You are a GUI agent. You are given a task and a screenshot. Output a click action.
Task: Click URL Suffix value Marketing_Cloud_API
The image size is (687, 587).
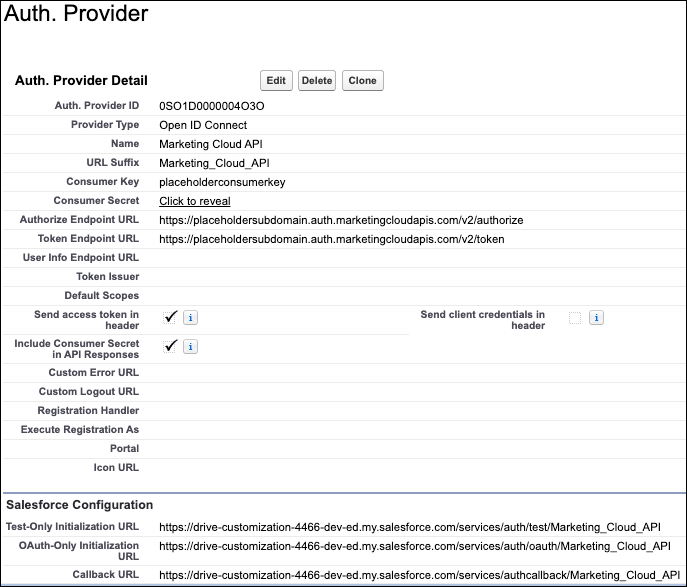pos(214,163)
